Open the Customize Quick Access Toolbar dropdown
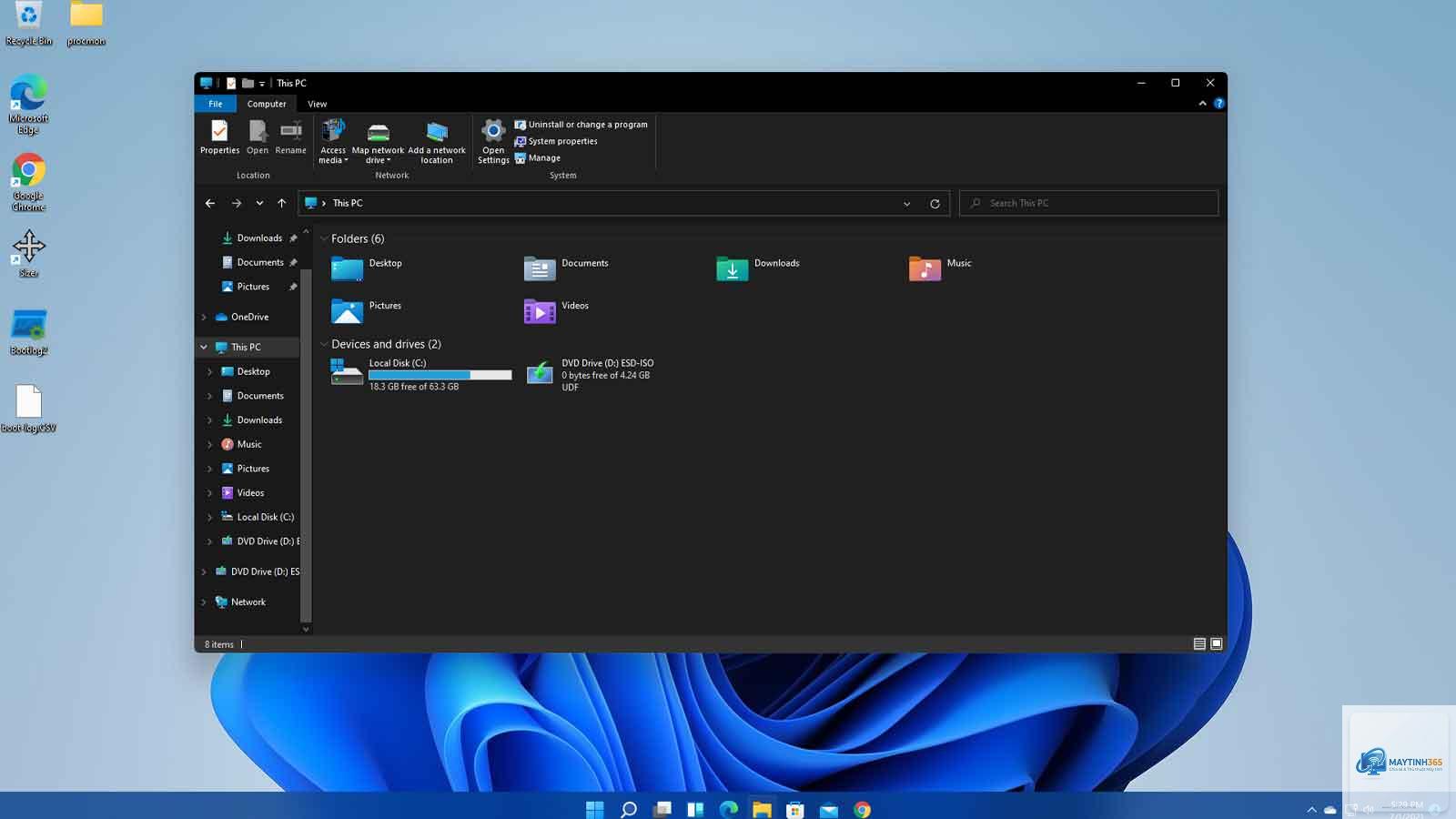This screenshot has height=819, width=1456. [262, 84]
